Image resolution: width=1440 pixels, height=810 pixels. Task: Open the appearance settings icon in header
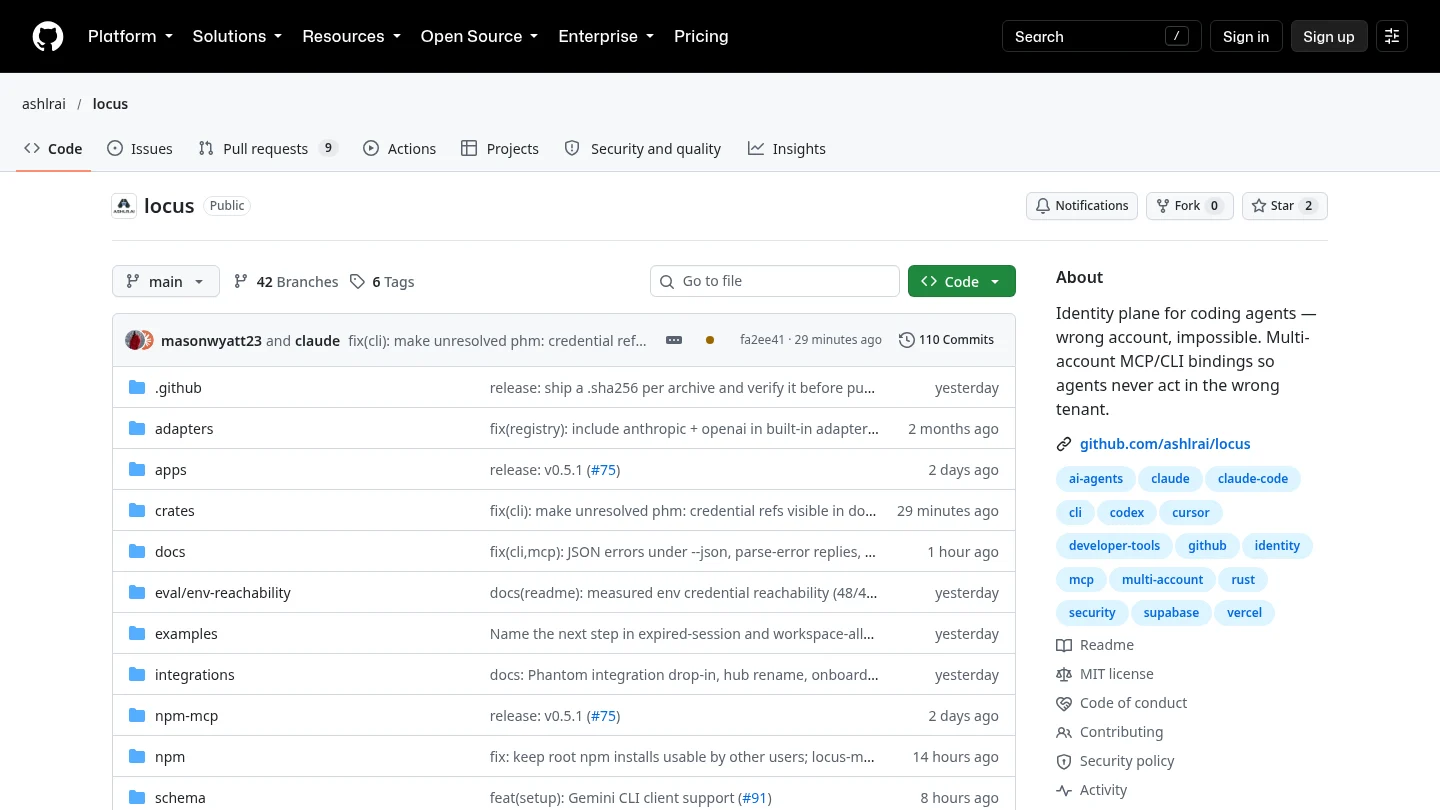point(1392,37)
